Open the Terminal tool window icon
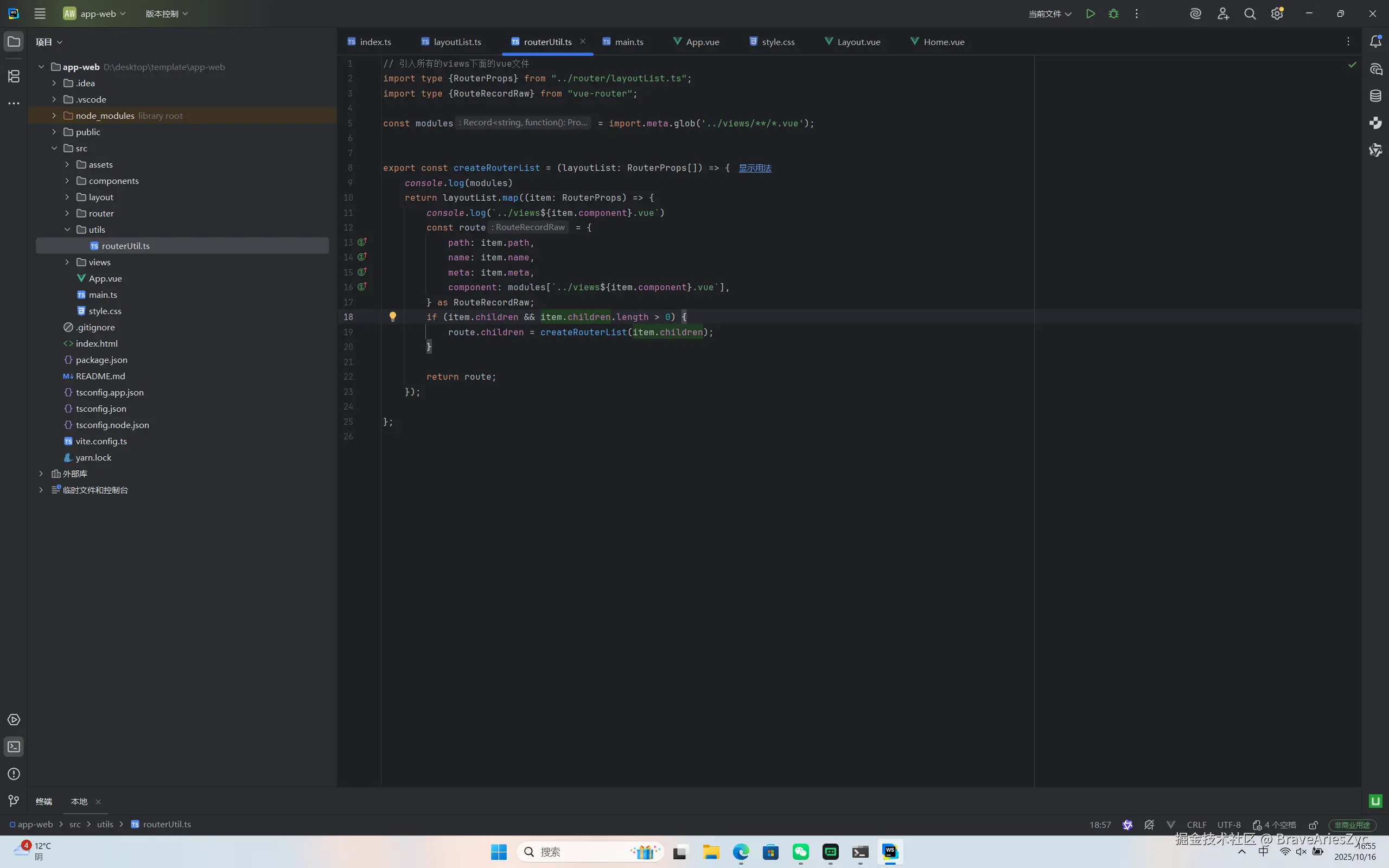1389x868 pixels. click(14, 747)
